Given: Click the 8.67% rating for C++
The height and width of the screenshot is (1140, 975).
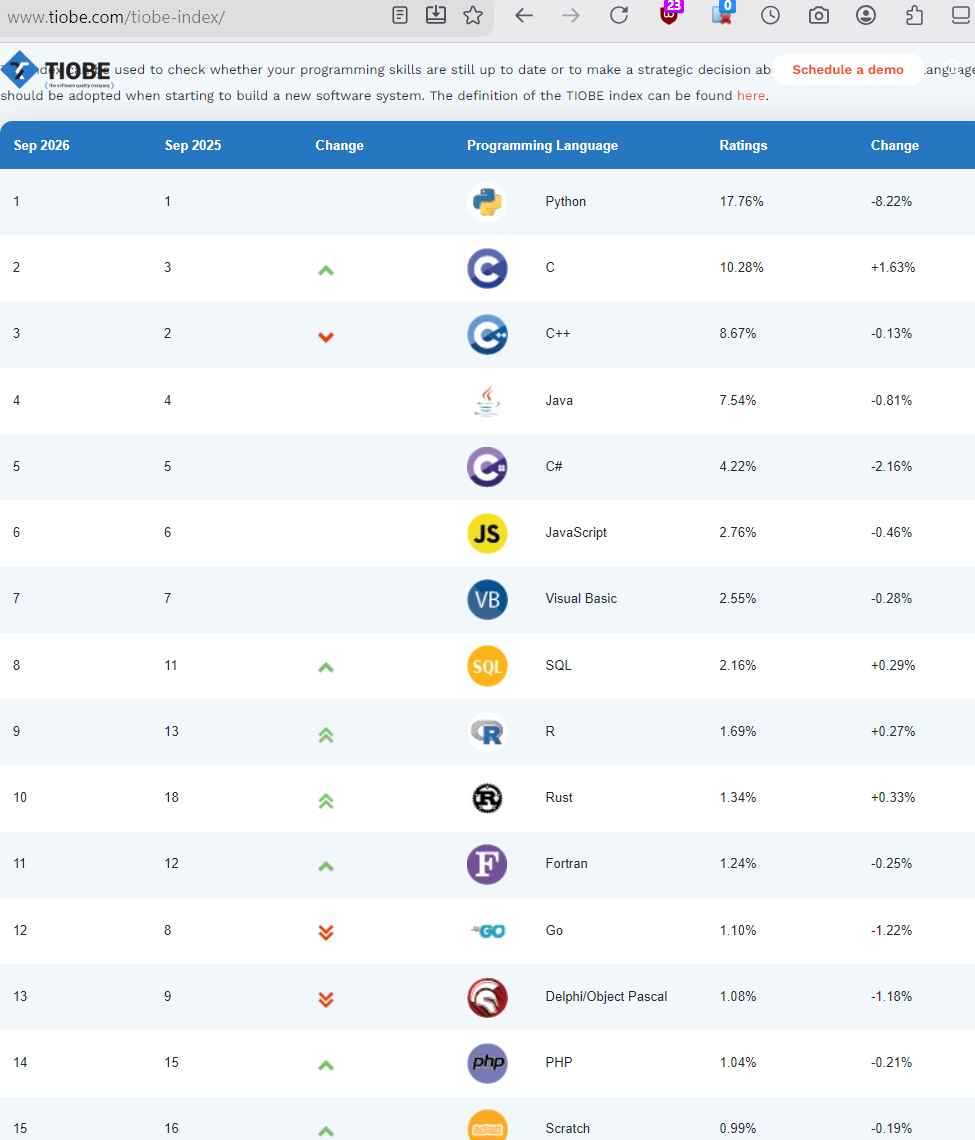Looking at the screenshot, I should coord(738,334).
